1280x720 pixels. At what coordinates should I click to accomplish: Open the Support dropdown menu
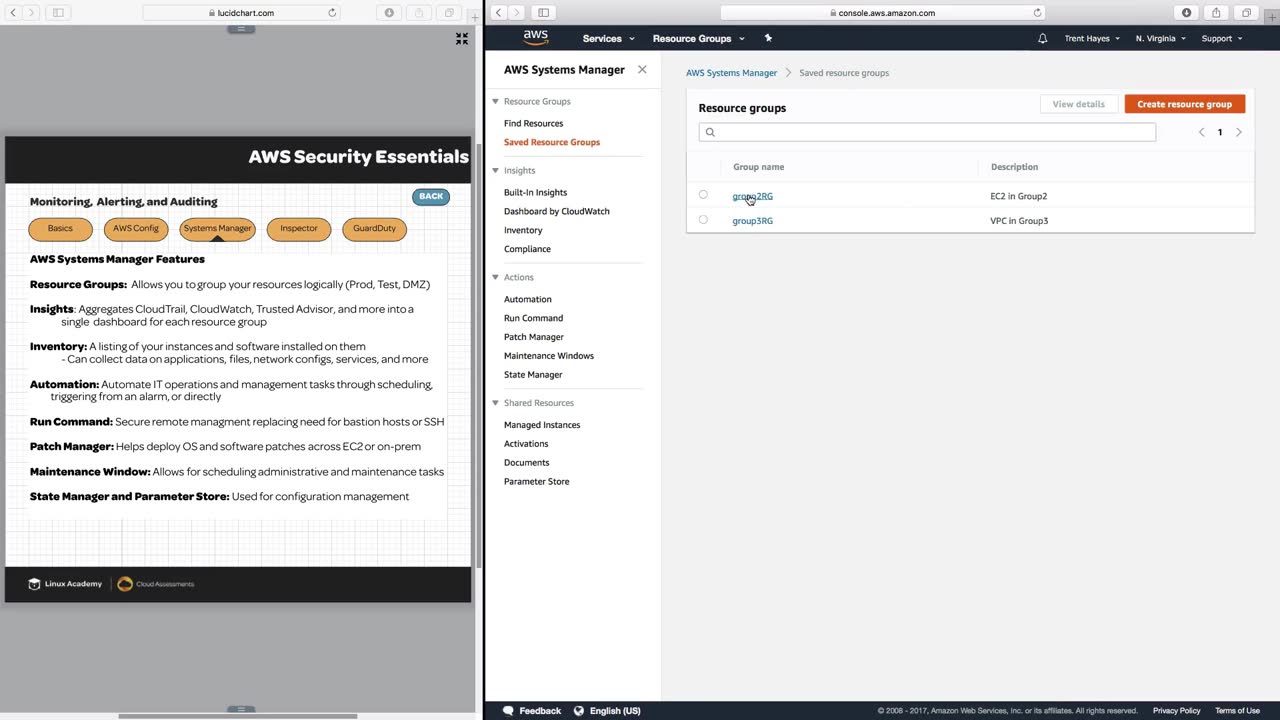[1221, 38]
